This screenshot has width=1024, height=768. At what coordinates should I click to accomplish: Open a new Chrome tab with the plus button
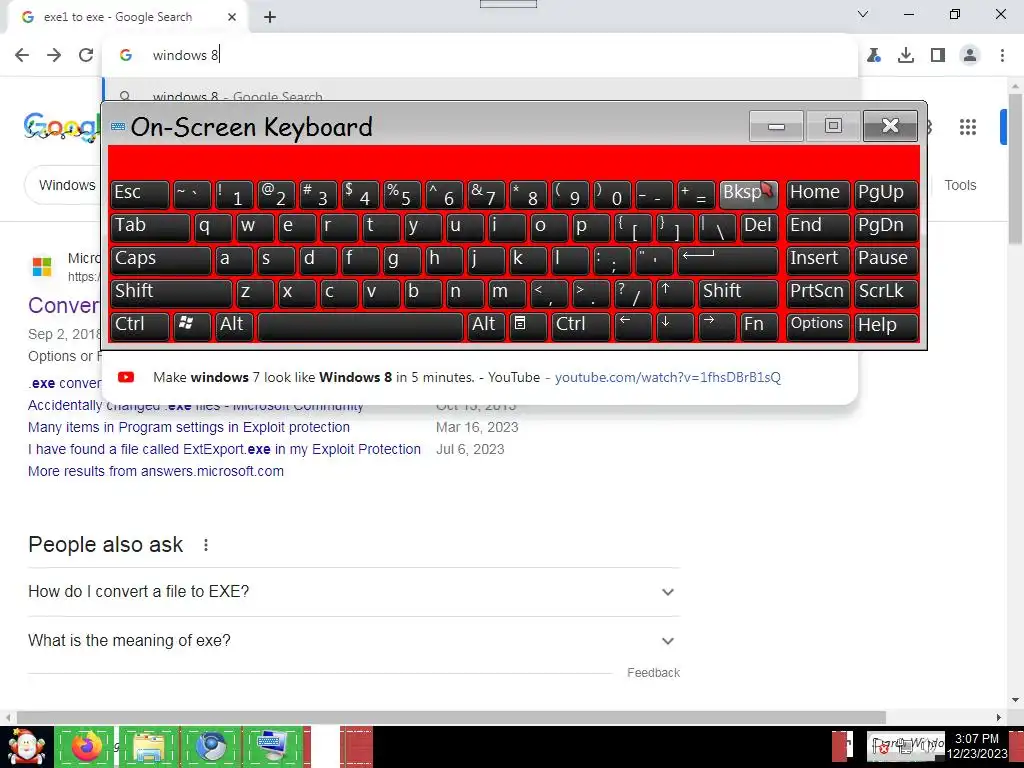[270, 17]
